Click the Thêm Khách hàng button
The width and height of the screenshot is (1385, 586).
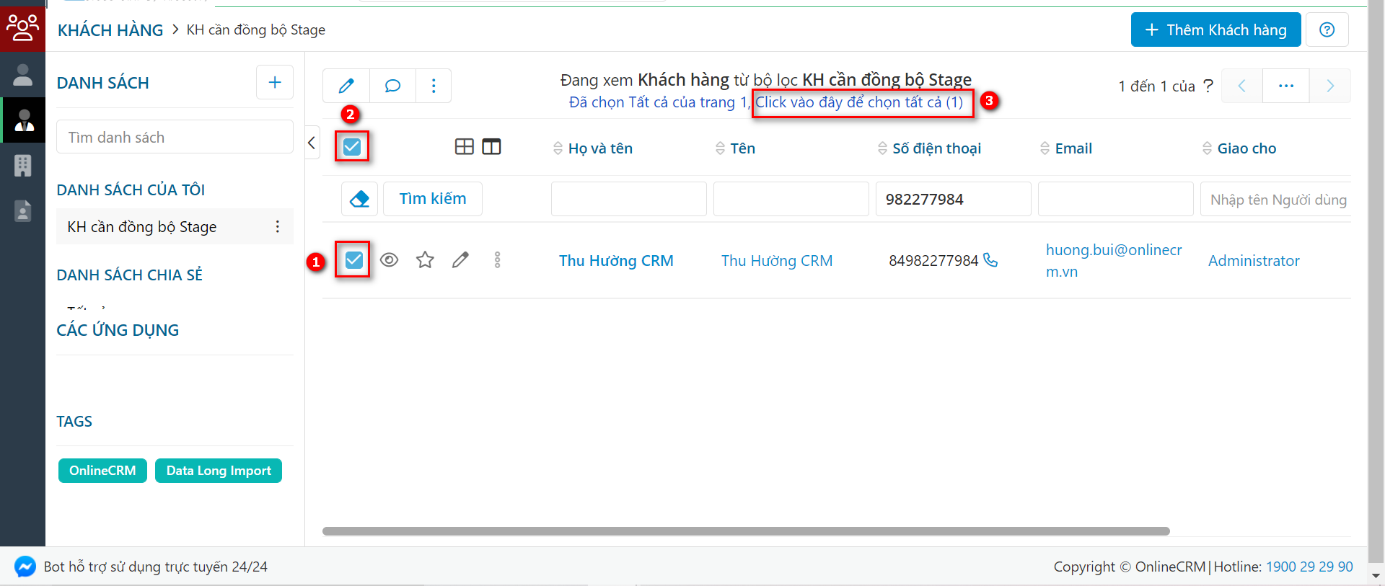pos(1215,29)
